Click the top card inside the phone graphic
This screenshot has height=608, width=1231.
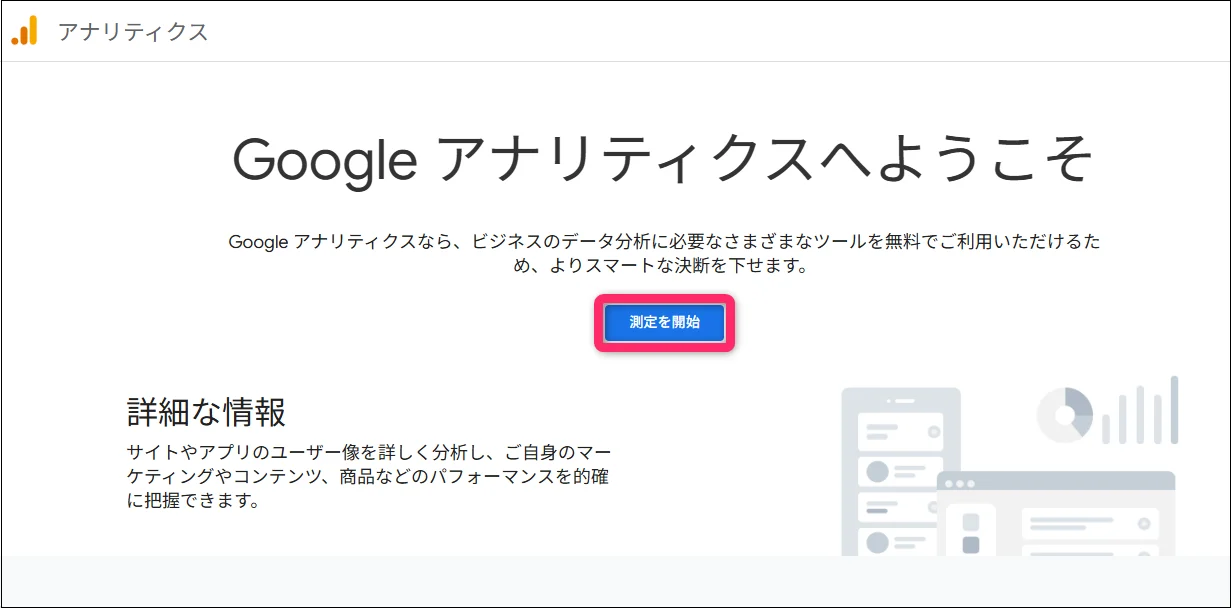[x=901, y=433]
